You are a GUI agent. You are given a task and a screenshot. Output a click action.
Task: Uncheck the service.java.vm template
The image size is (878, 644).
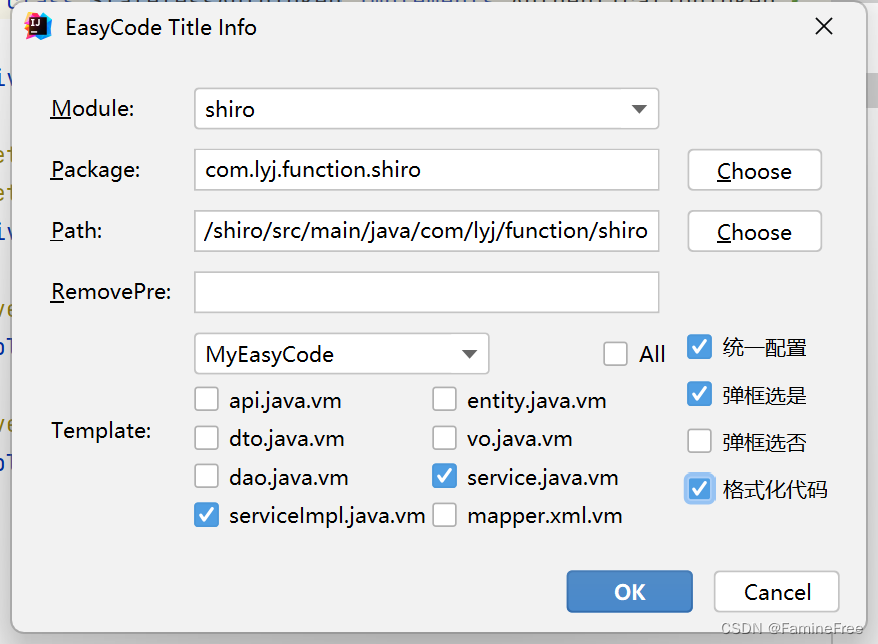point(445,477)
